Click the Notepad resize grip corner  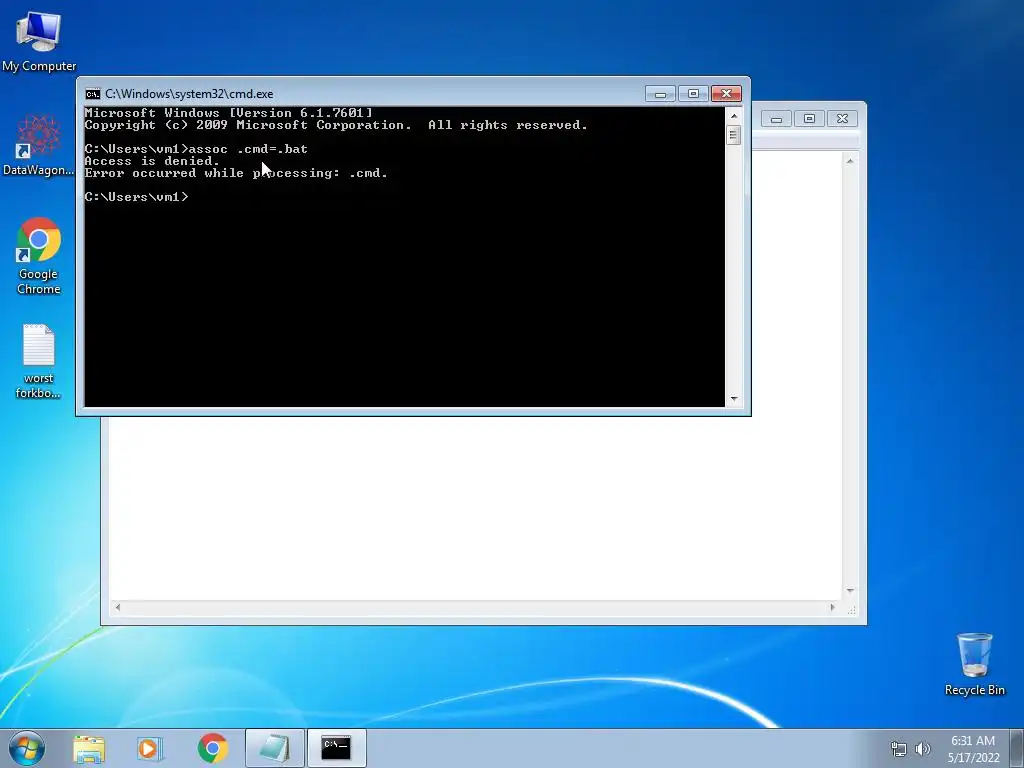click(851, 609)
